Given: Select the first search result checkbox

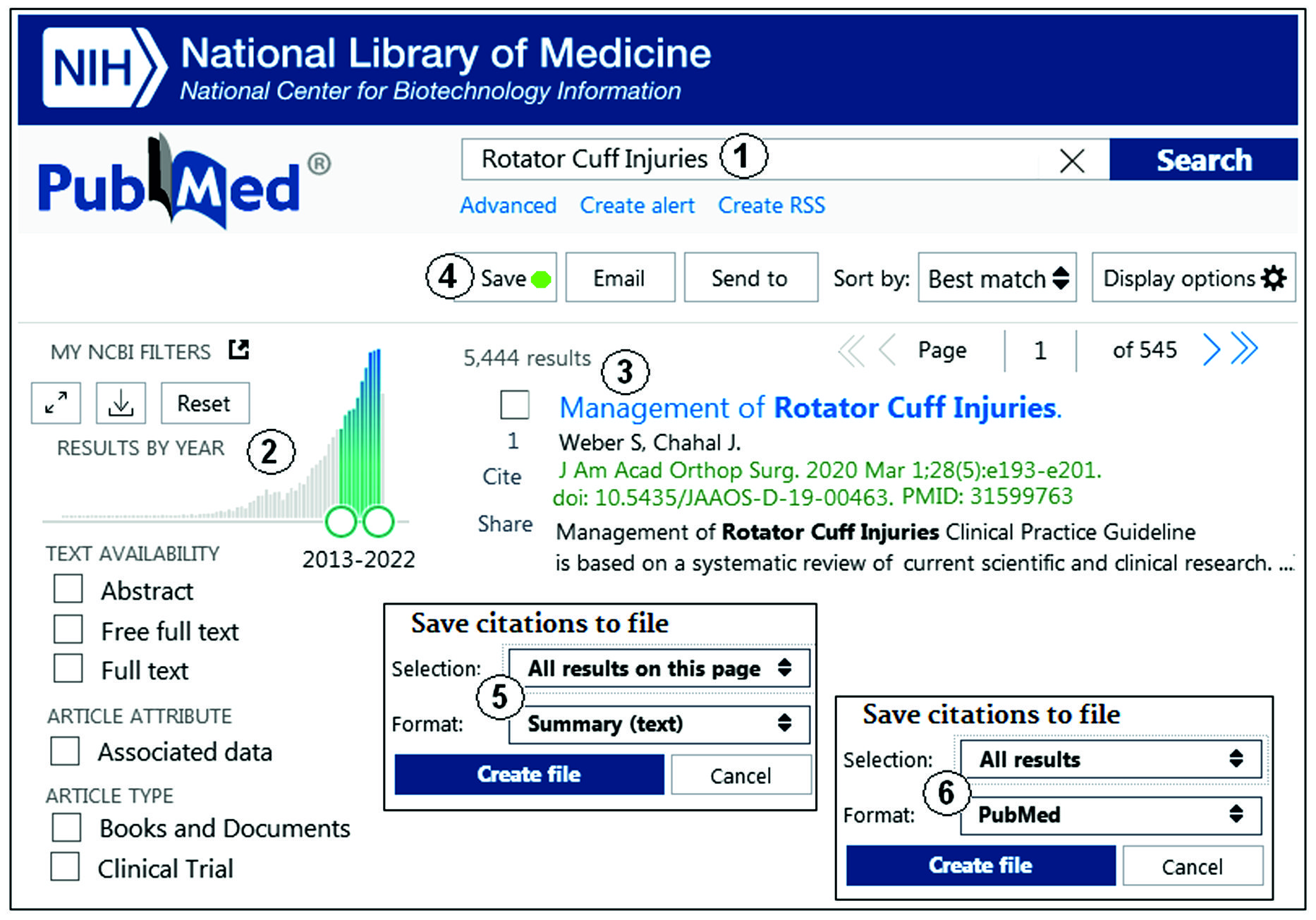Looking at the screenshot, I should 514,405.
